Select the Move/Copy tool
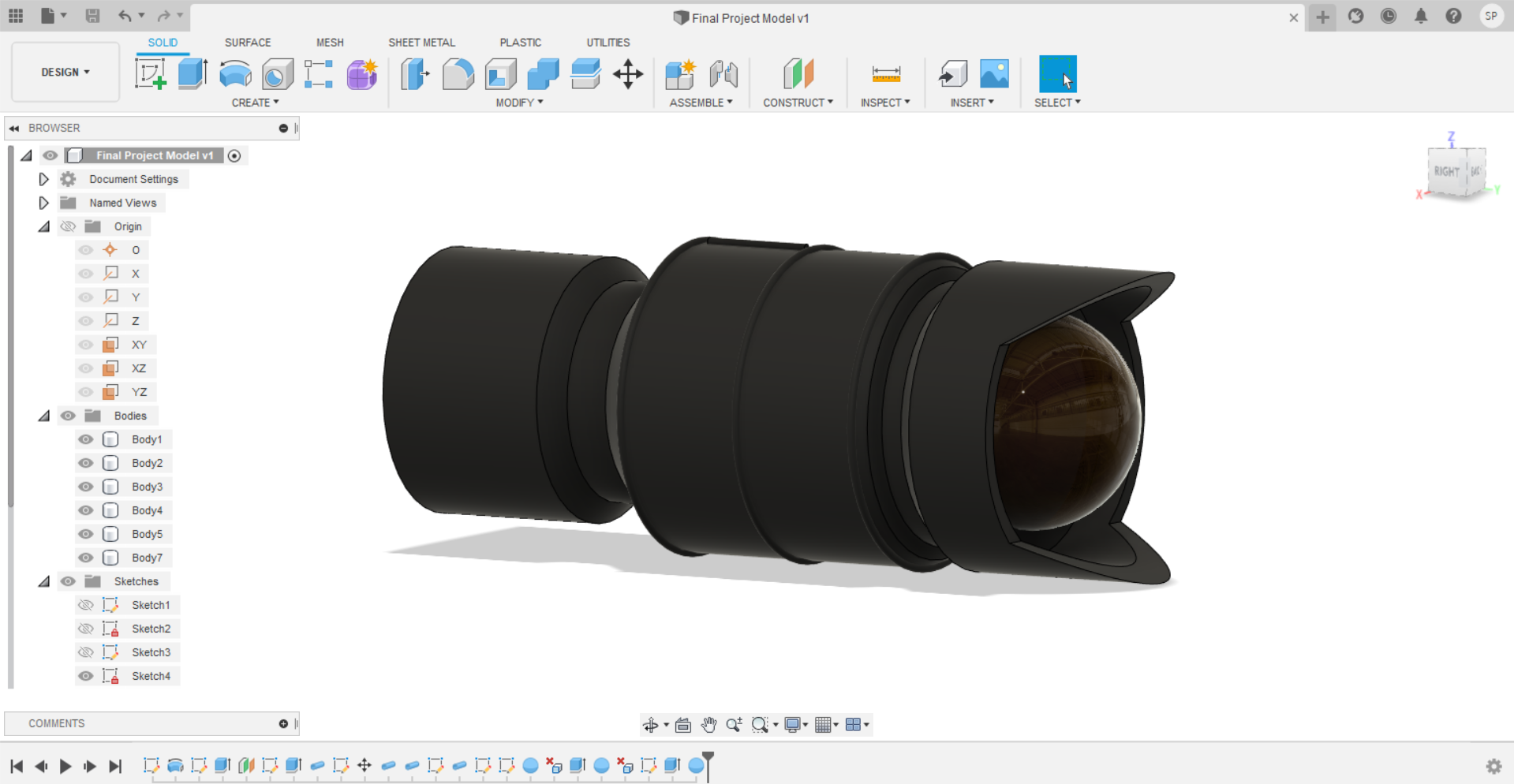 (x=628, y=74)
